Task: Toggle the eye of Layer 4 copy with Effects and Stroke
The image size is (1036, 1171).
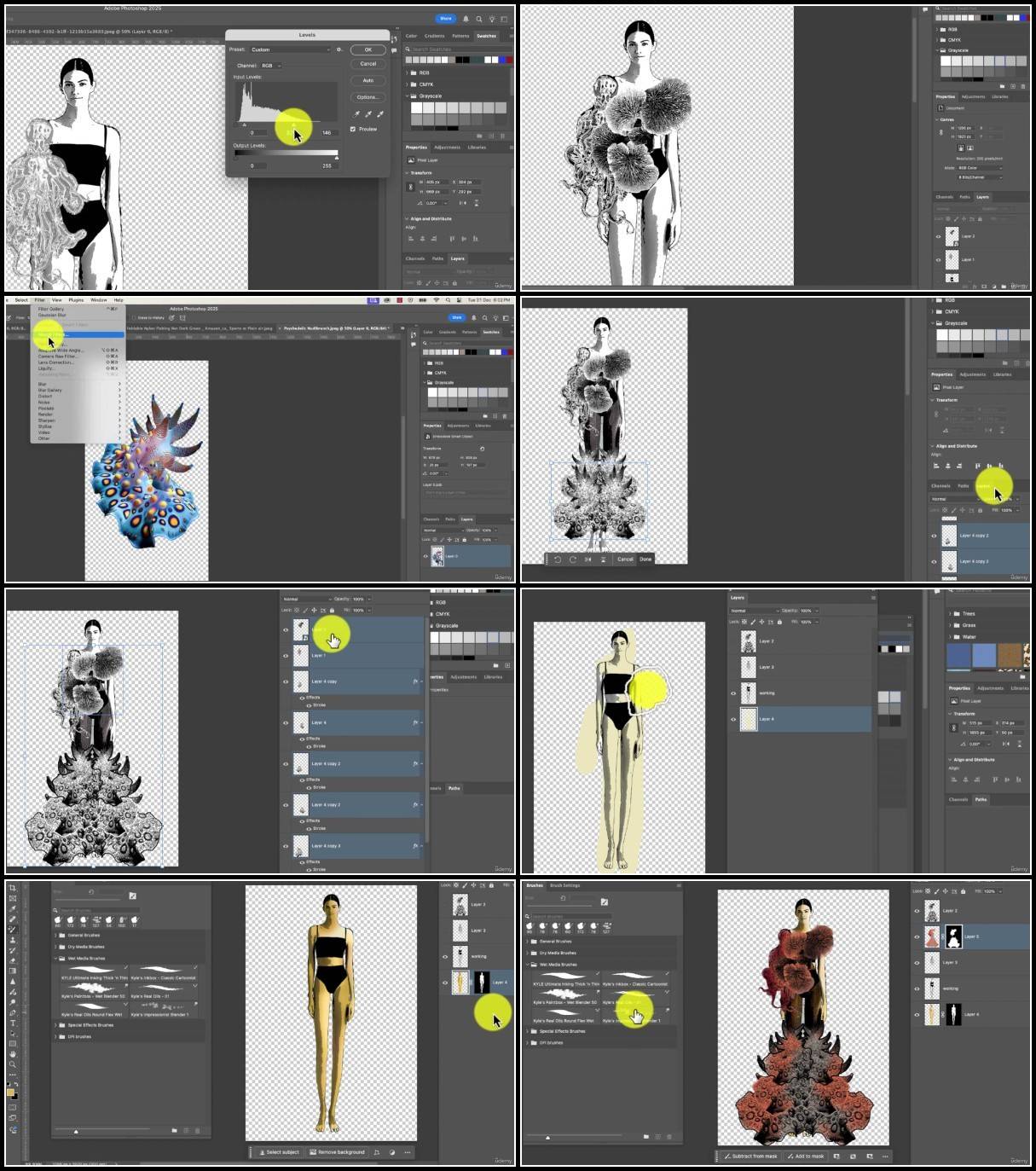Action: (286, 681)
